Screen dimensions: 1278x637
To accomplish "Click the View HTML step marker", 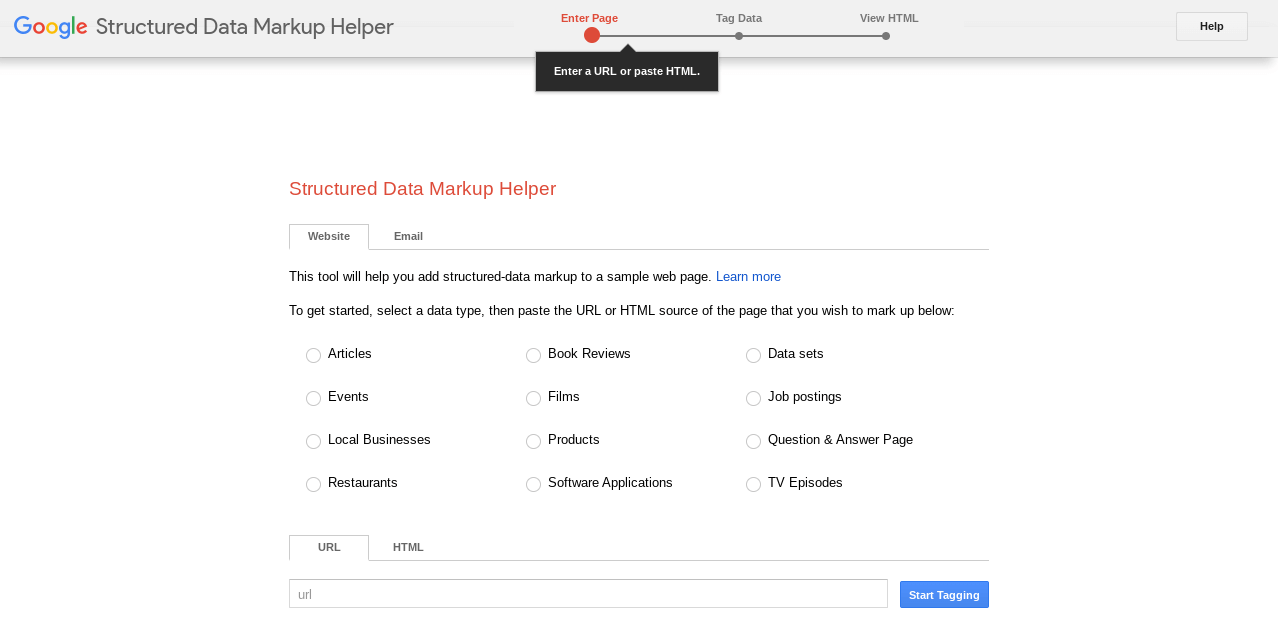I will coord(885,35).
